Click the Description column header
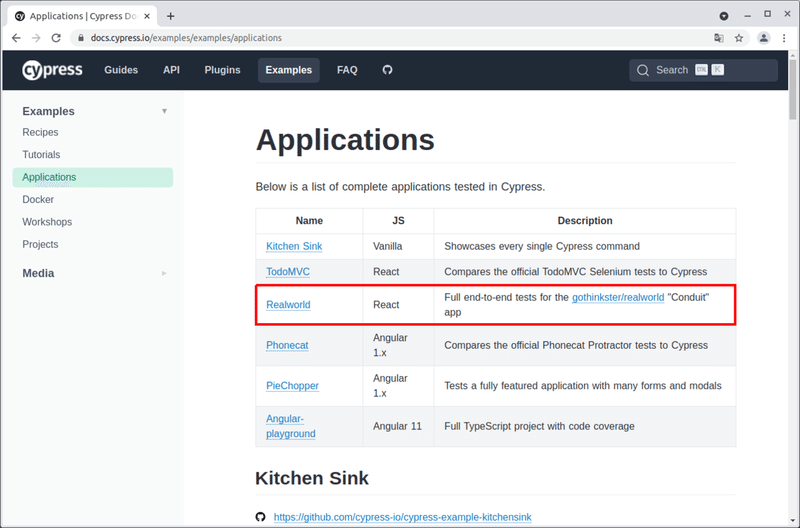This screenshot has width=800, height=528. 585,221
